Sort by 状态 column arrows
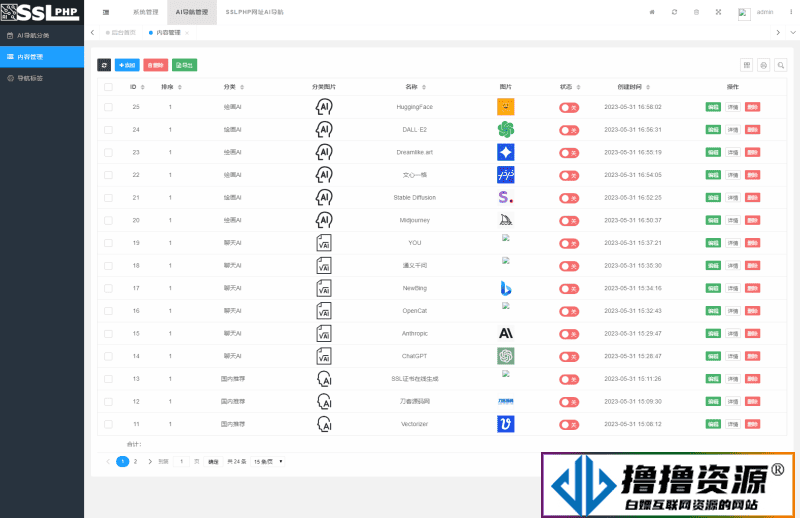 pyautogui.click(x=579, y=87)
